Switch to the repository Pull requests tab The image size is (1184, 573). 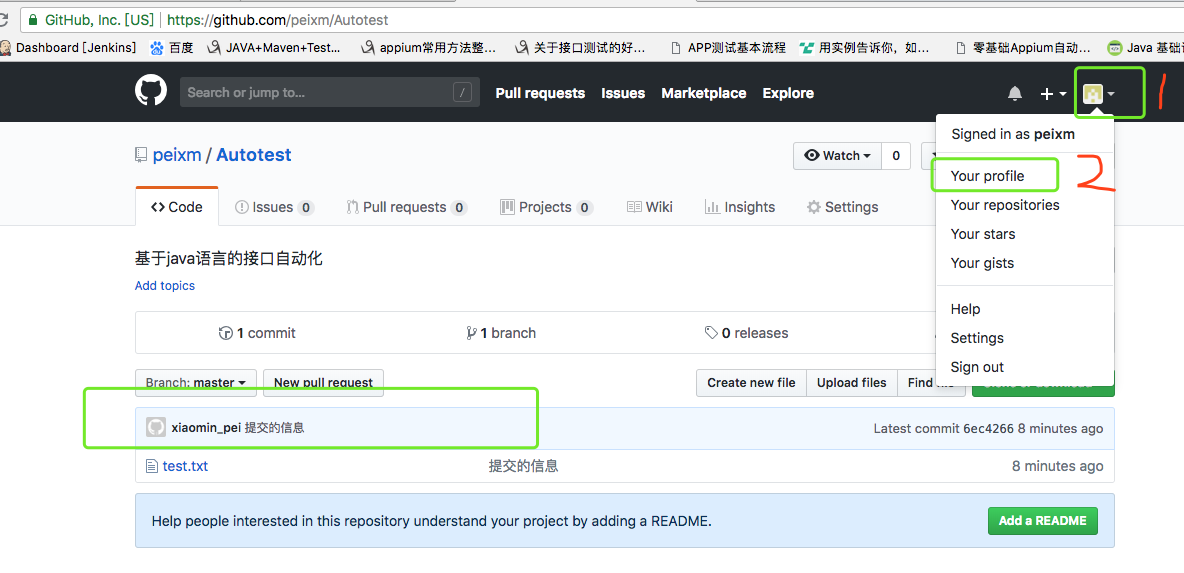[x=406, y=207]
